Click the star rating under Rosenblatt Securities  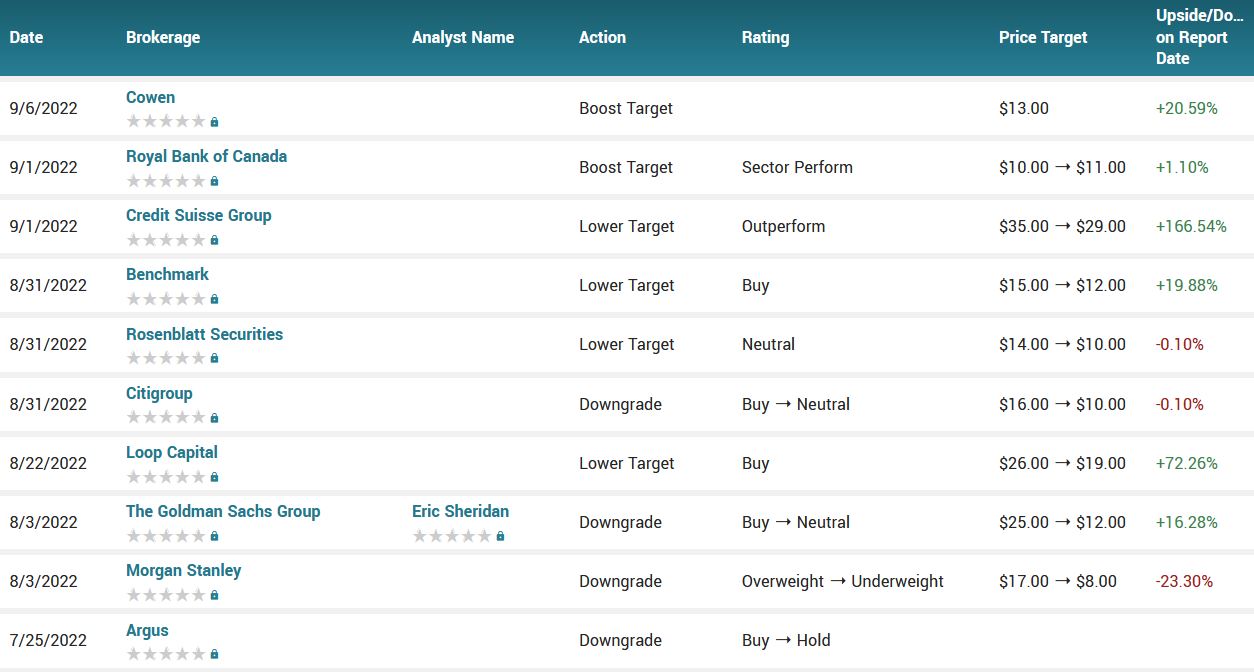[x=166, y=357]
